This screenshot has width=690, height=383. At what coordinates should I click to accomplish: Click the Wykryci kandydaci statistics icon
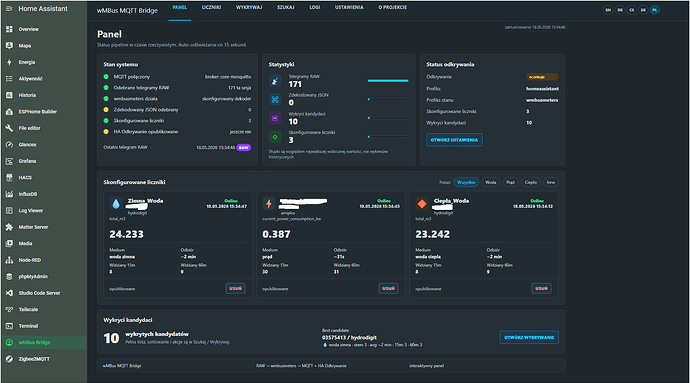[x=275, y=118]
